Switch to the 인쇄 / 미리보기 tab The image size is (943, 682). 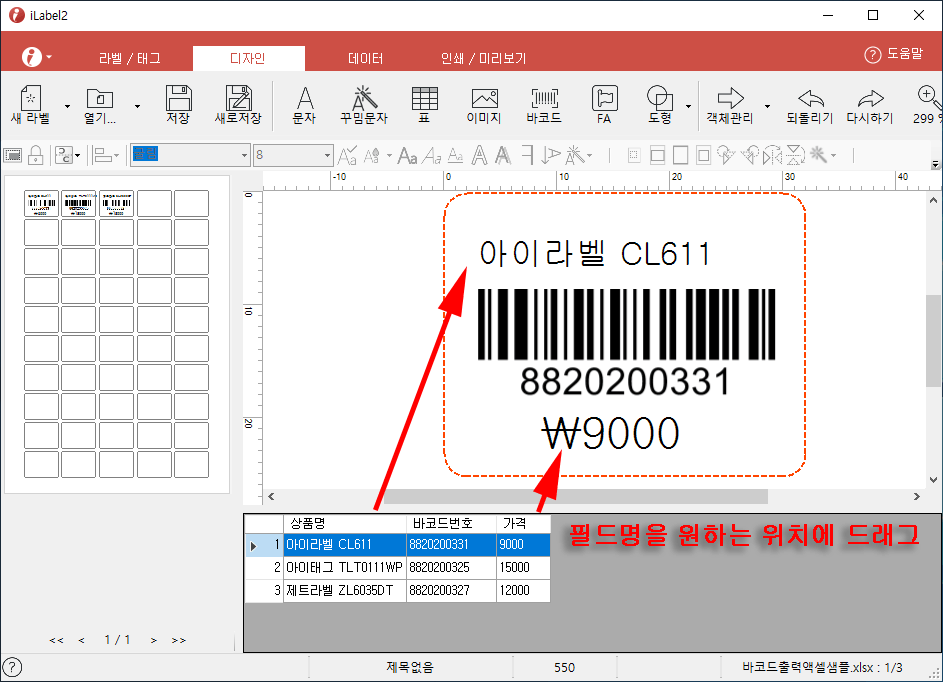(x=484, y=58)
